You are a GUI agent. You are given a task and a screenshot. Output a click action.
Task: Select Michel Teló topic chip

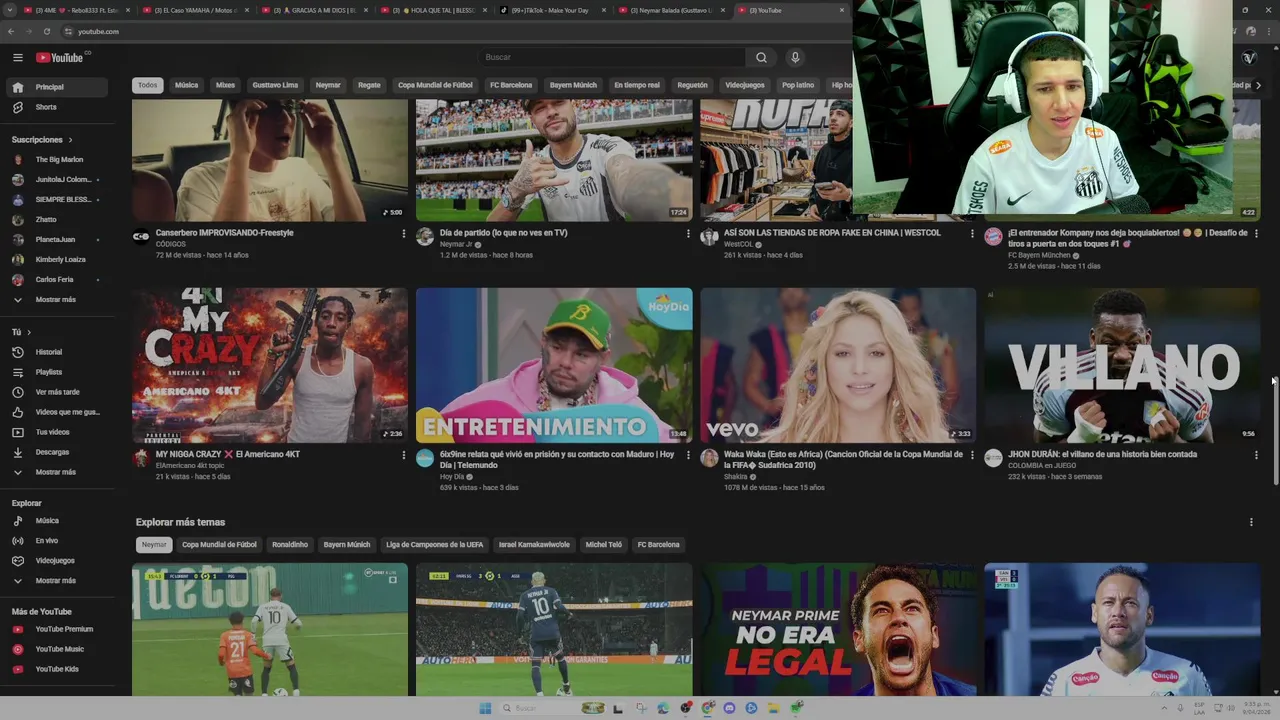click(604, 545)
